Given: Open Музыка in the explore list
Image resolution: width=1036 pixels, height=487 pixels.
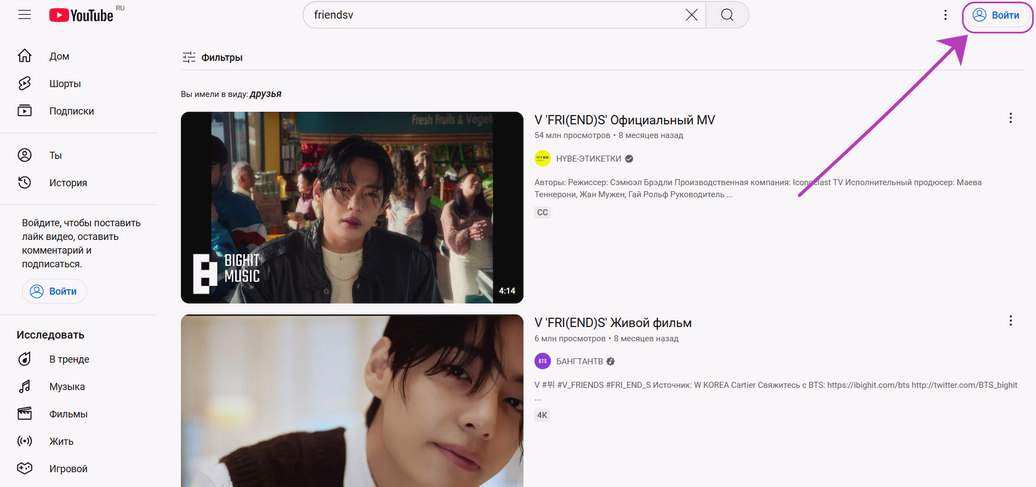Looking at the screenshot, I should coord(67,387).
